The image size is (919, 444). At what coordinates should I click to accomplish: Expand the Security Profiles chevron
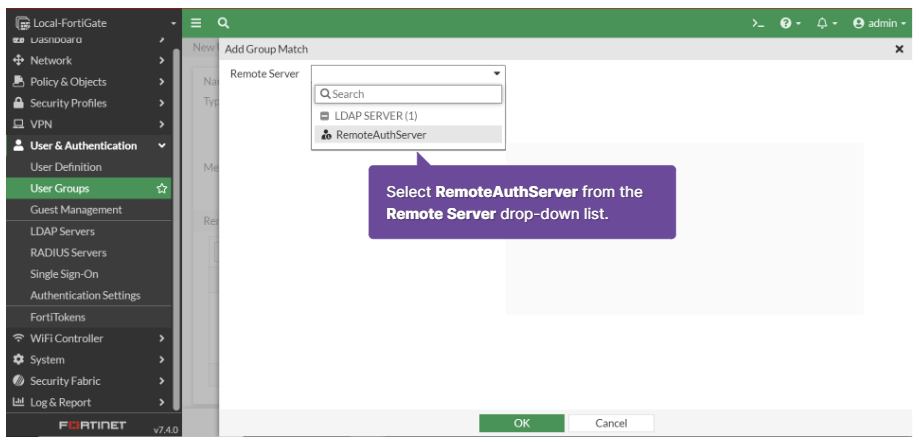pos(162,103)
